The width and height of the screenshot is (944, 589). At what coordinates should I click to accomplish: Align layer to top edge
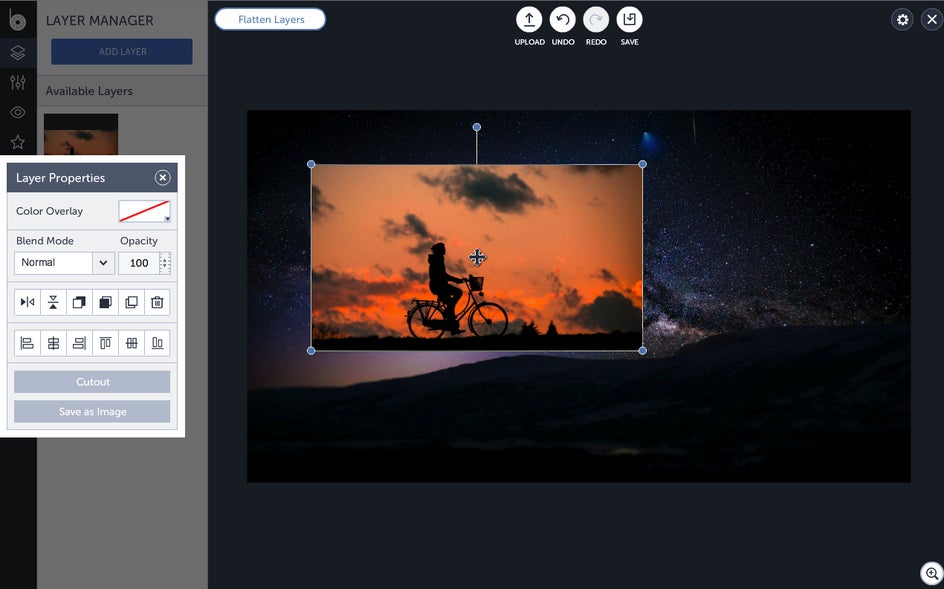[x=105, y=343]
